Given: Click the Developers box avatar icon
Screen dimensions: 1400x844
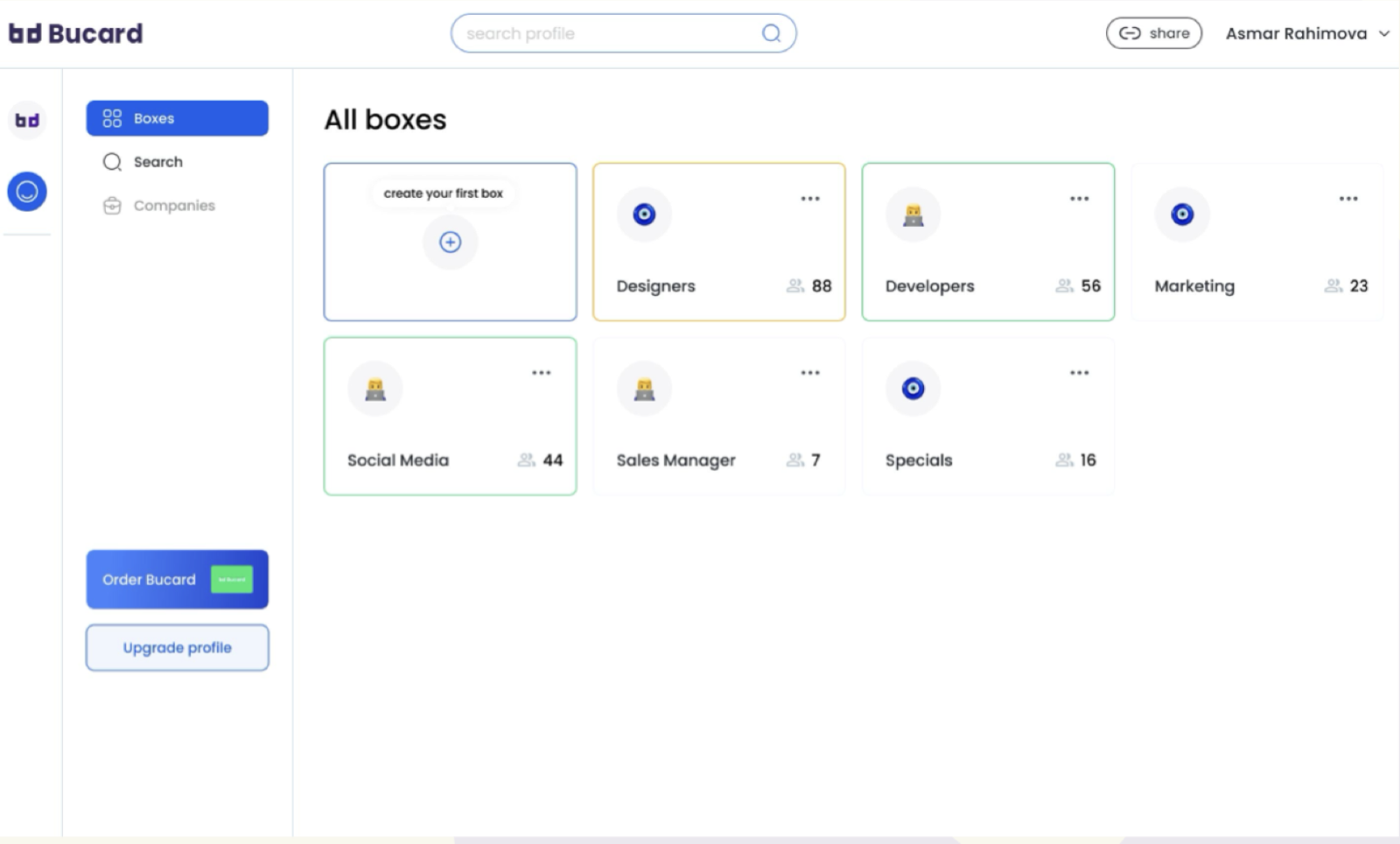Looking at the screenshot, I should click(x=913, y=214).
